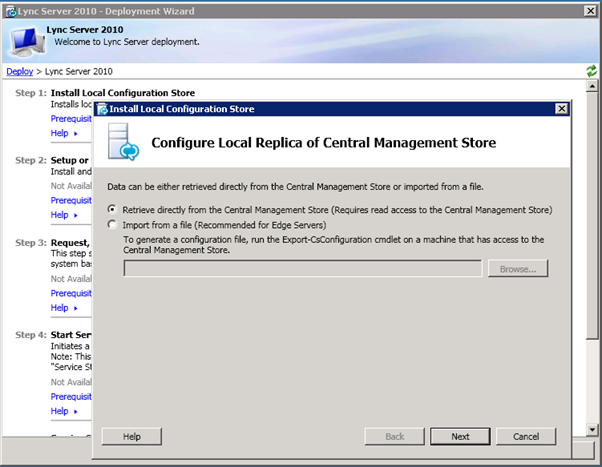Click the Lync Server 2010 computer header icon
The image size is (602, 467).
click(24, 40)
